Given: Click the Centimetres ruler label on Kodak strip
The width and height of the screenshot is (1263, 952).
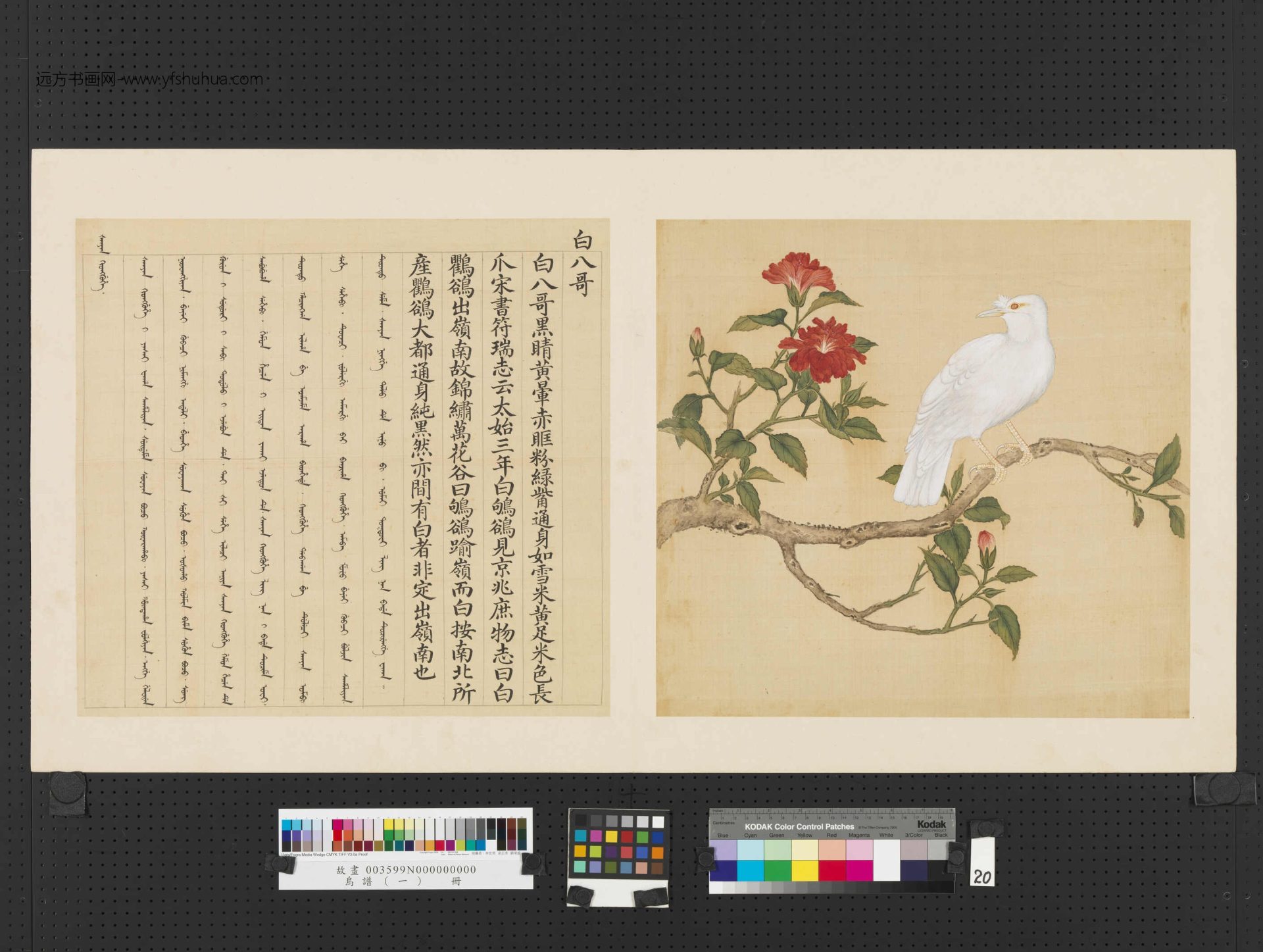Looking at the screenshot, I should [x=724, y=823].
